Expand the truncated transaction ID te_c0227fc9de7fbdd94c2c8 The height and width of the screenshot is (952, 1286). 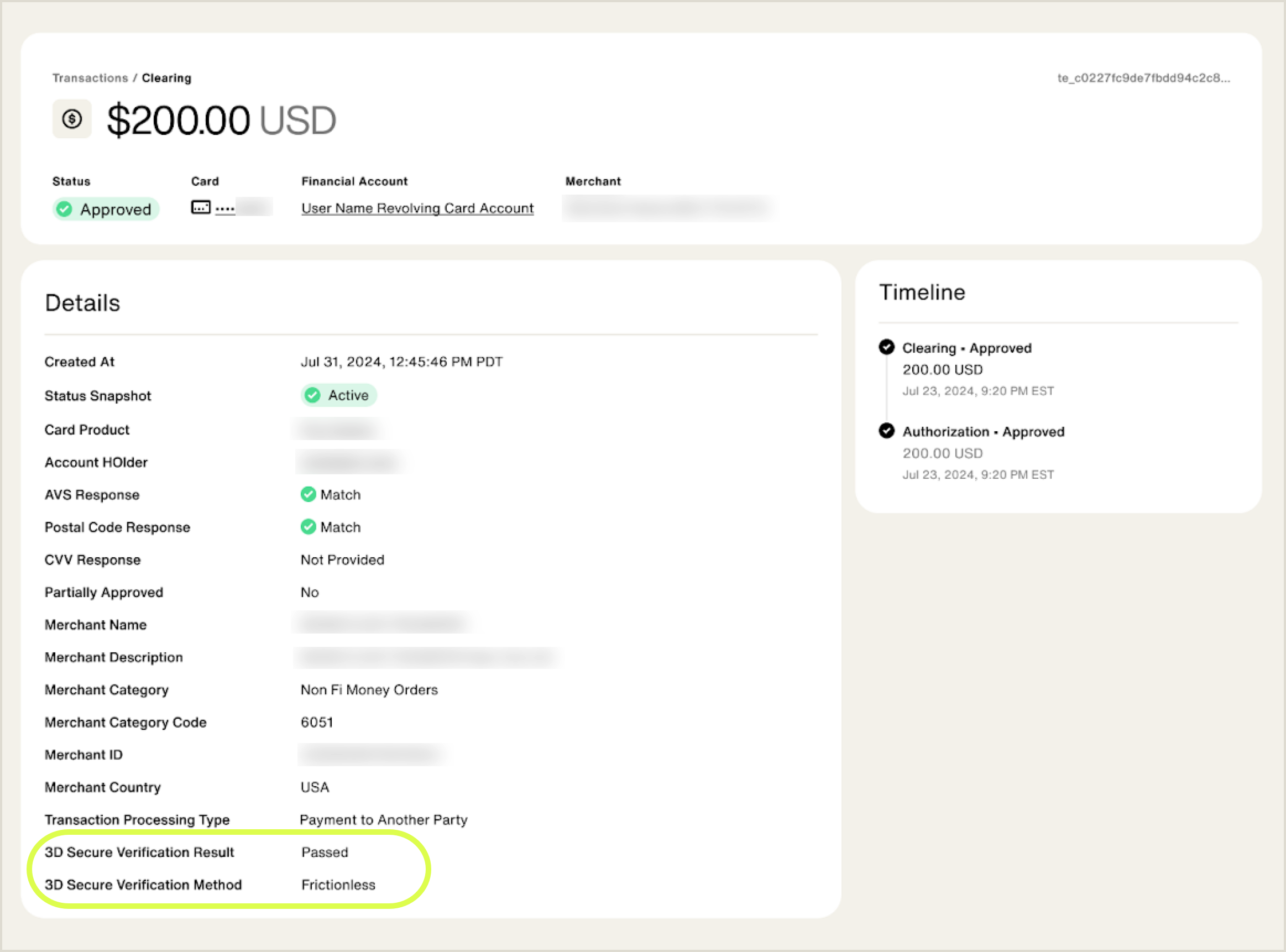(1144, 79)
